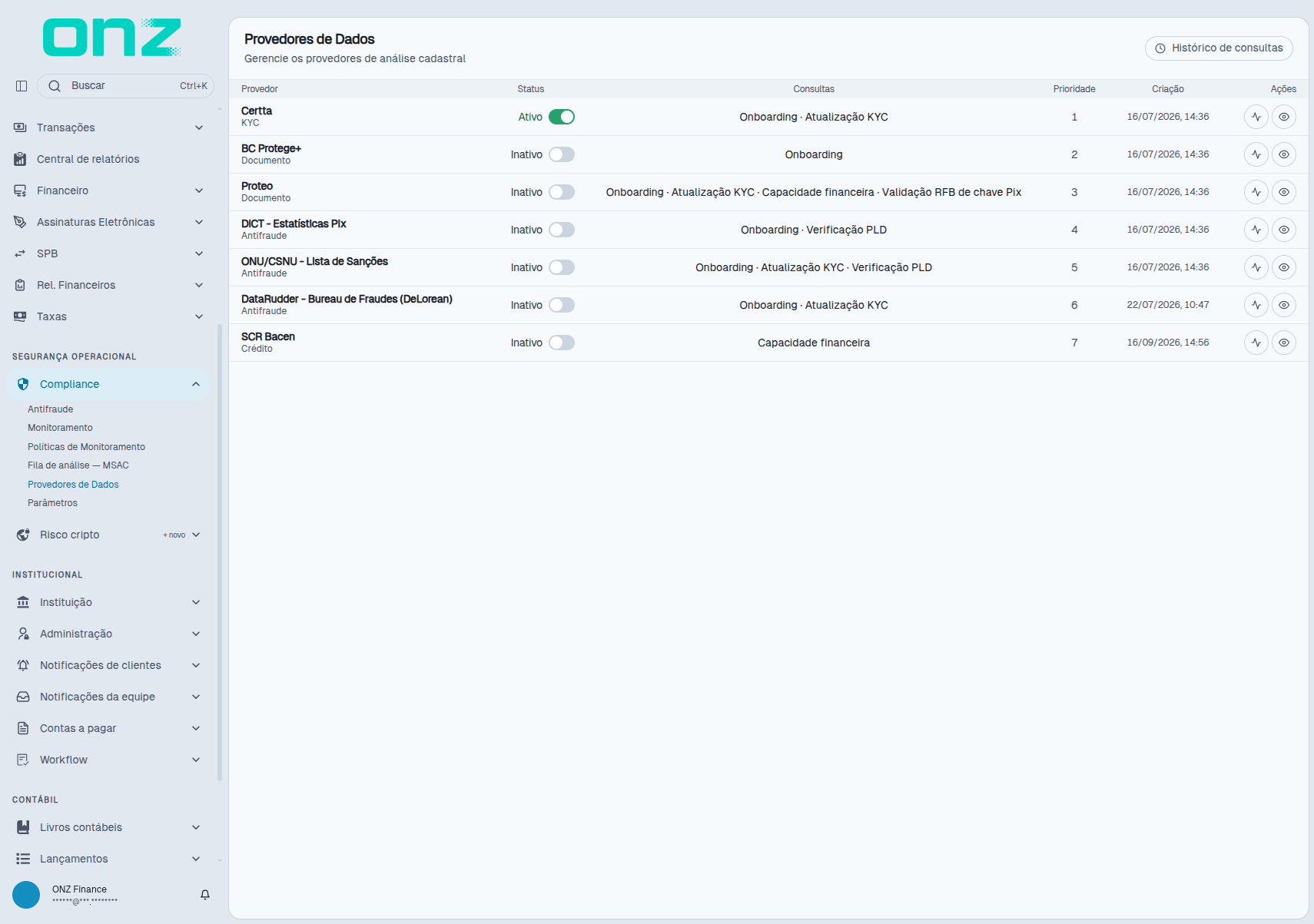Select Provedores de Dados link
The image size is (1314, 924).
coord(73,485)
